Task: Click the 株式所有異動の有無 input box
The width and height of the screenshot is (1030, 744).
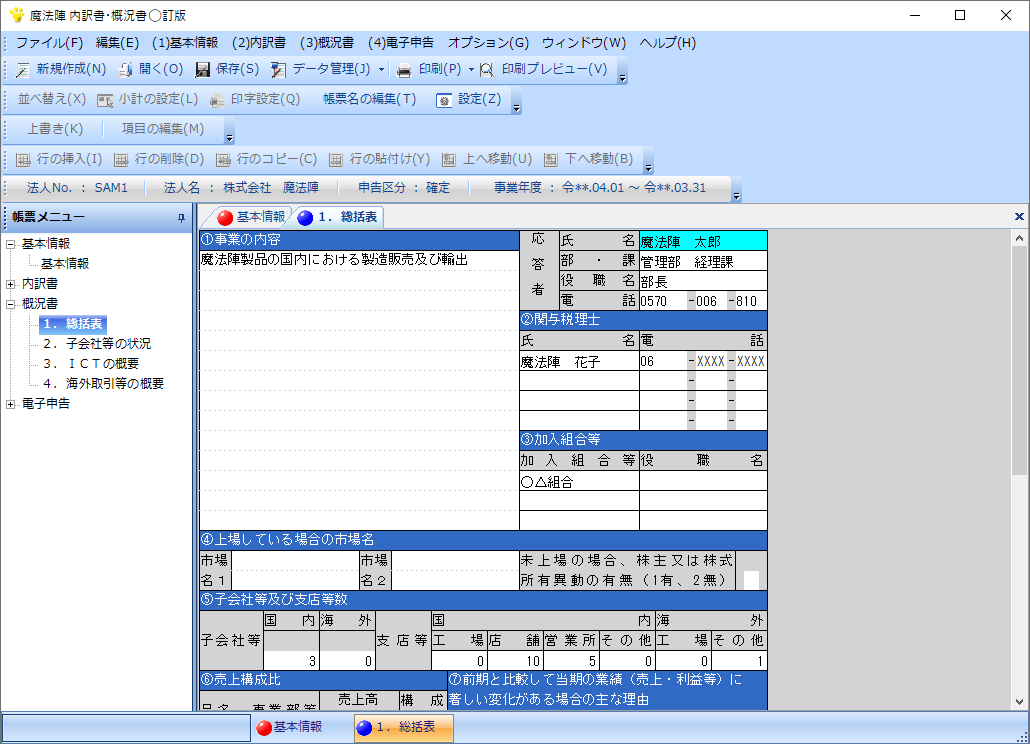Action: (751, 579)
